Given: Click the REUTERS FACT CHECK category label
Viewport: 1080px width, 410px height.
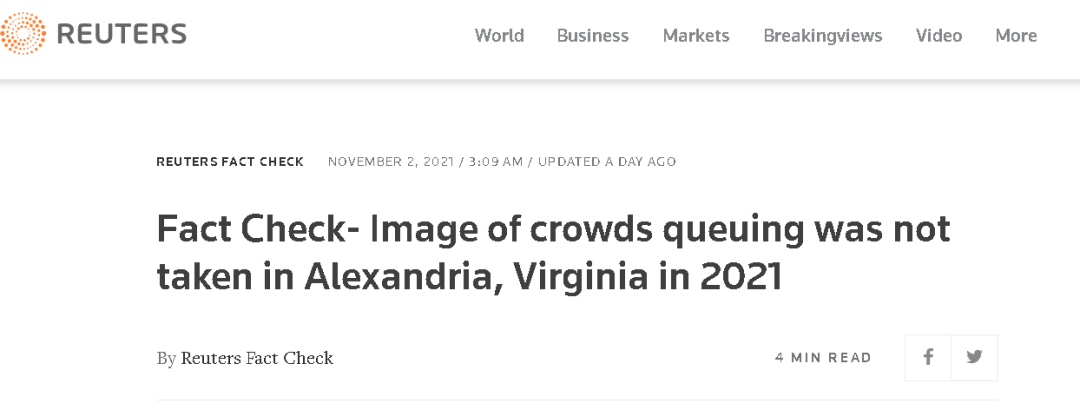Looking at the screenshot, I should pyautogui.click(x=230, y=162).
